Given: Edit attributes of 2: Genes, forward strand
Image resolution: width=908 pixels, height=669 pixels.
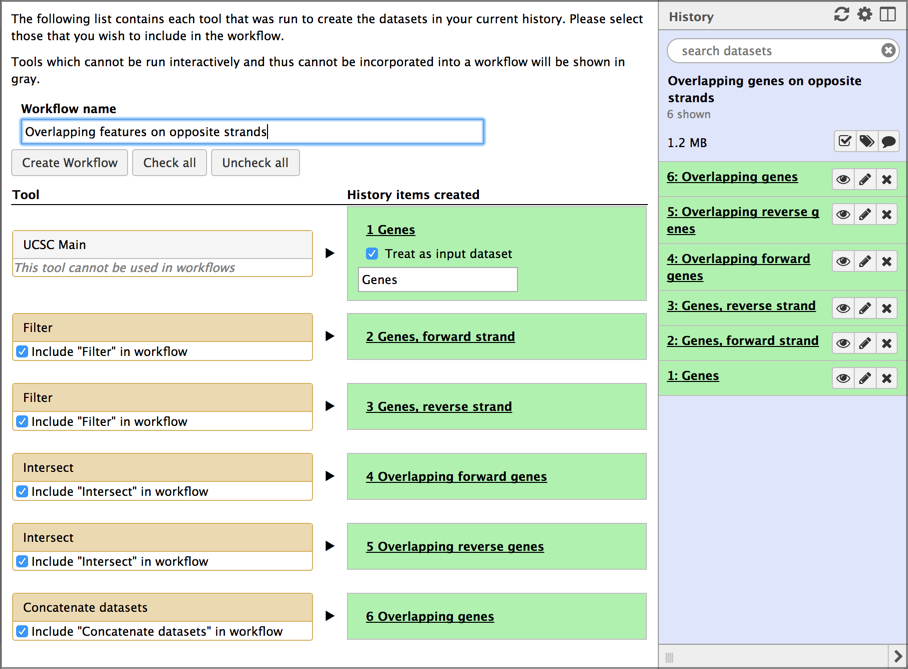Looking at the screenshot, I should 865,343.
